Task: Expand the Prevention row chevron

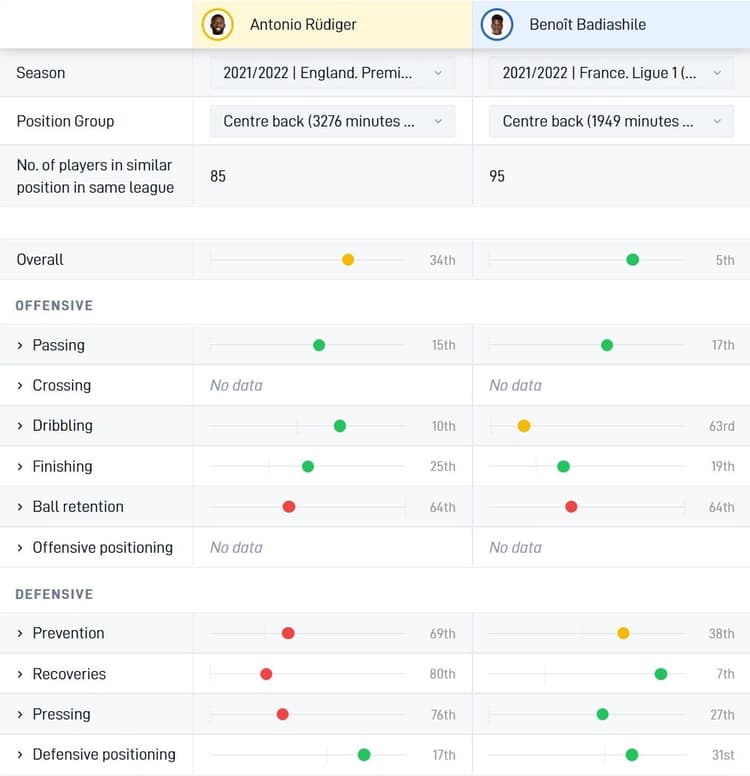Action: pos(20,633)
